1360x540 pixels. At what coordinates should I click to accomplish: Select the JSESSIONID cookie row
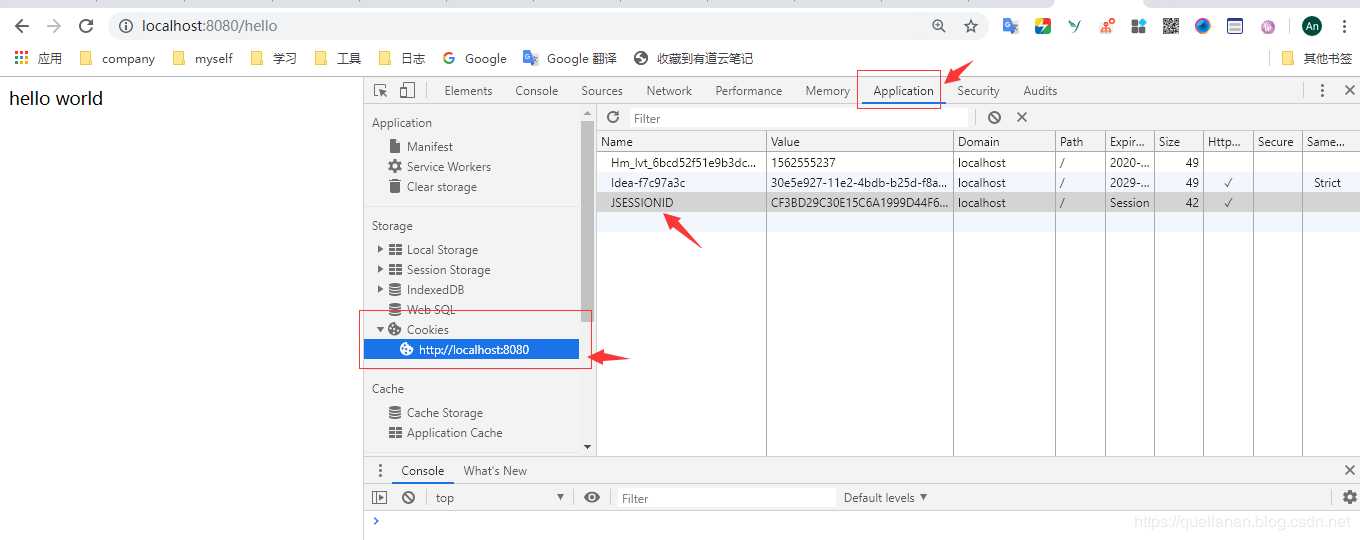tap(978, 202)
